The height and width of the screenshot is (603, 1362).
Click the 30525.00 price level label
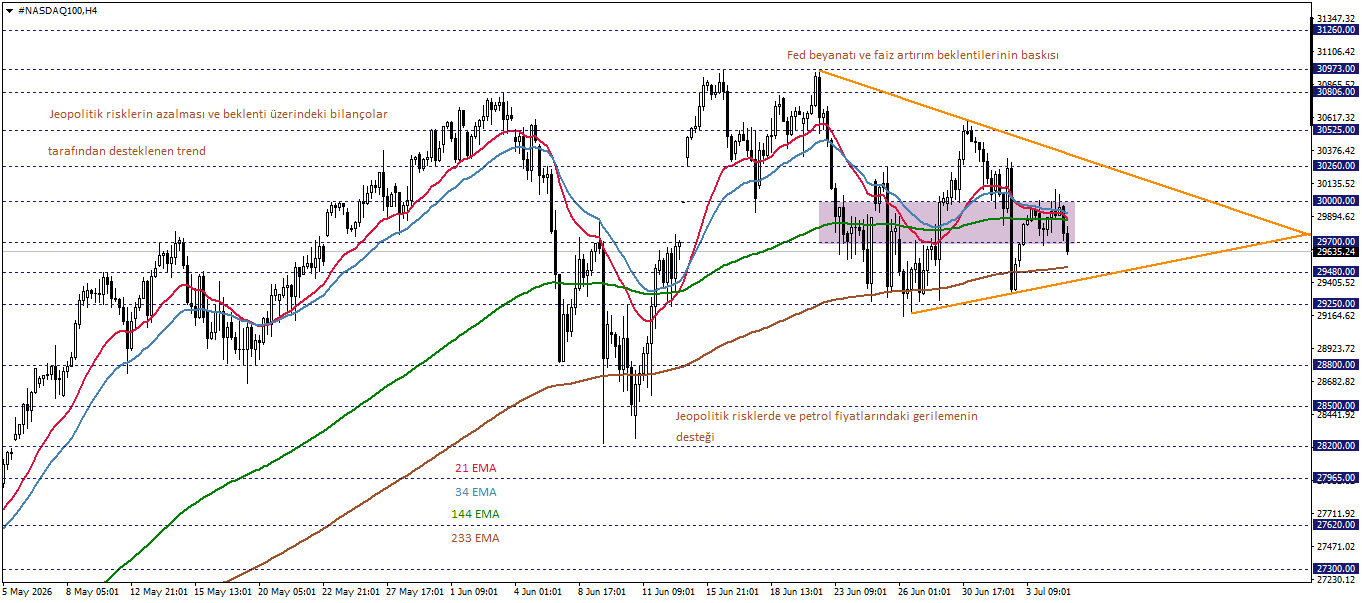click(1337, 129)
